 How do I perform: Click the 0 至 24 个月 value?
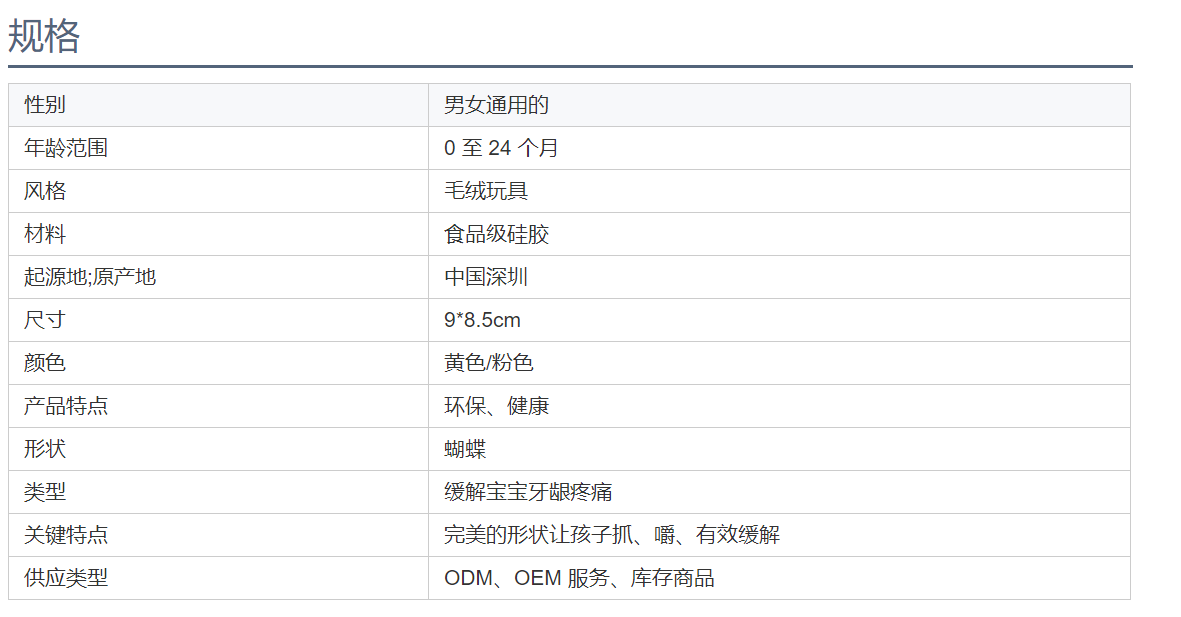[x=501, y=148]
